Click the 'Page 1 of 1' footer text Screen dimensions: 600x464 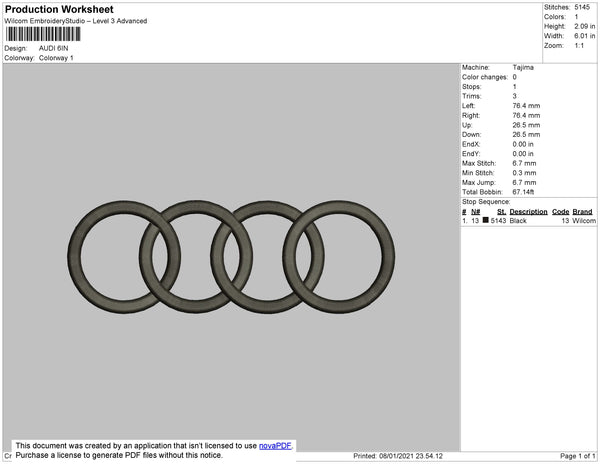578,456
